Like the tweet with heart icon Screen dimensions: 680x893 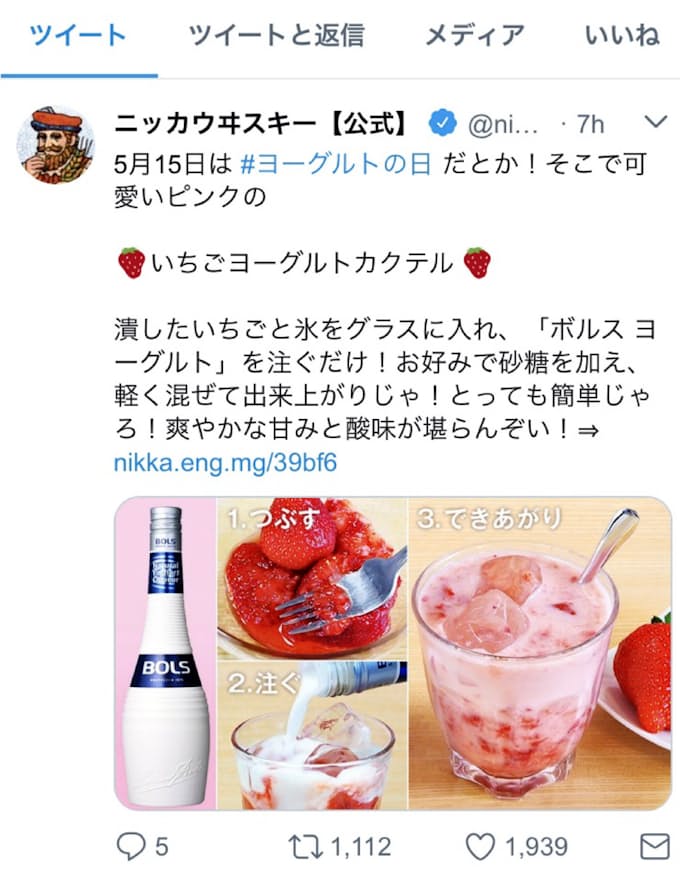480,847
